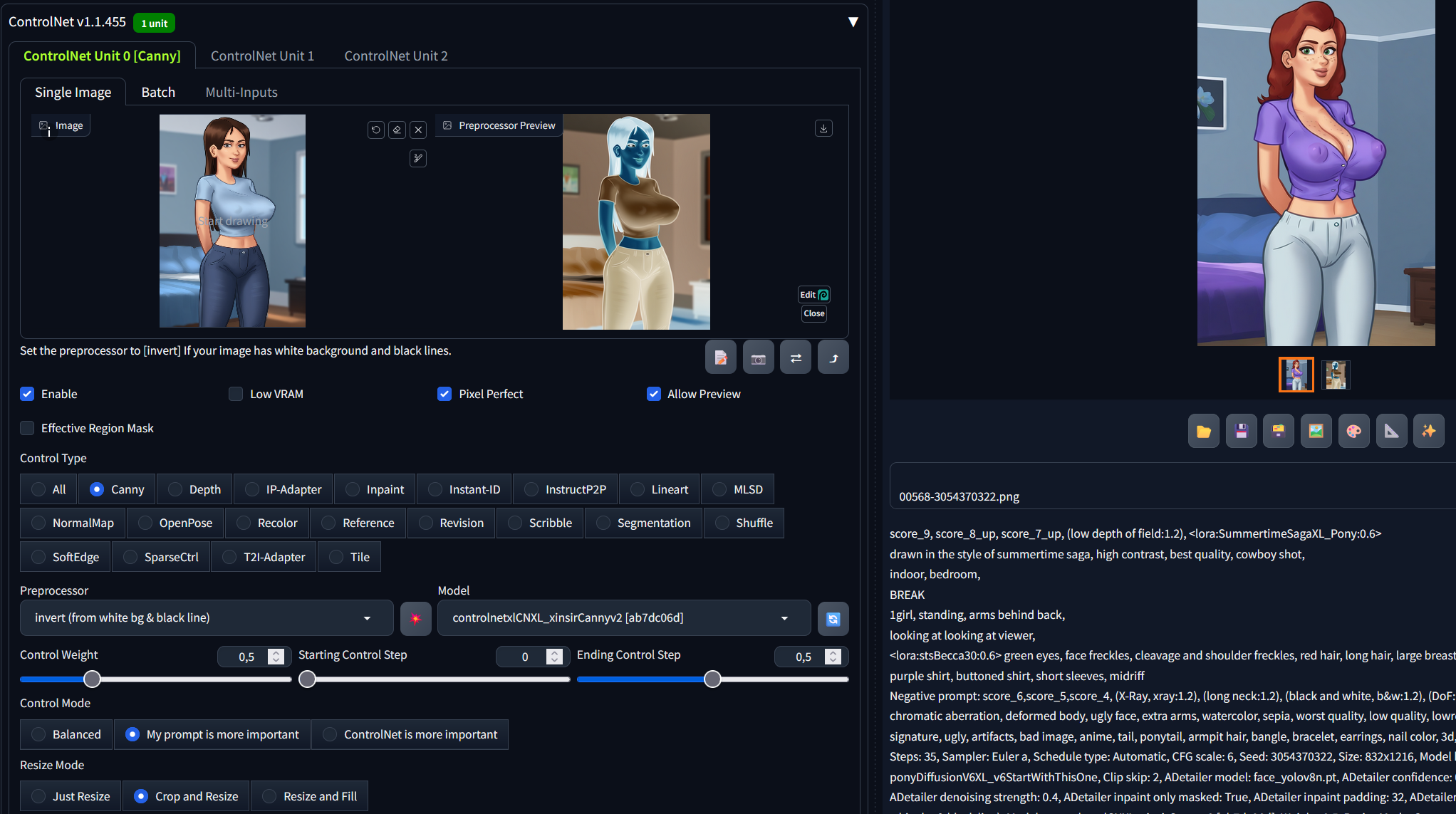Image resolution: width=1456 pixels, height=814 pixels.
Task: Save the image with the floppy disk icon
Action: (1242, 431)
